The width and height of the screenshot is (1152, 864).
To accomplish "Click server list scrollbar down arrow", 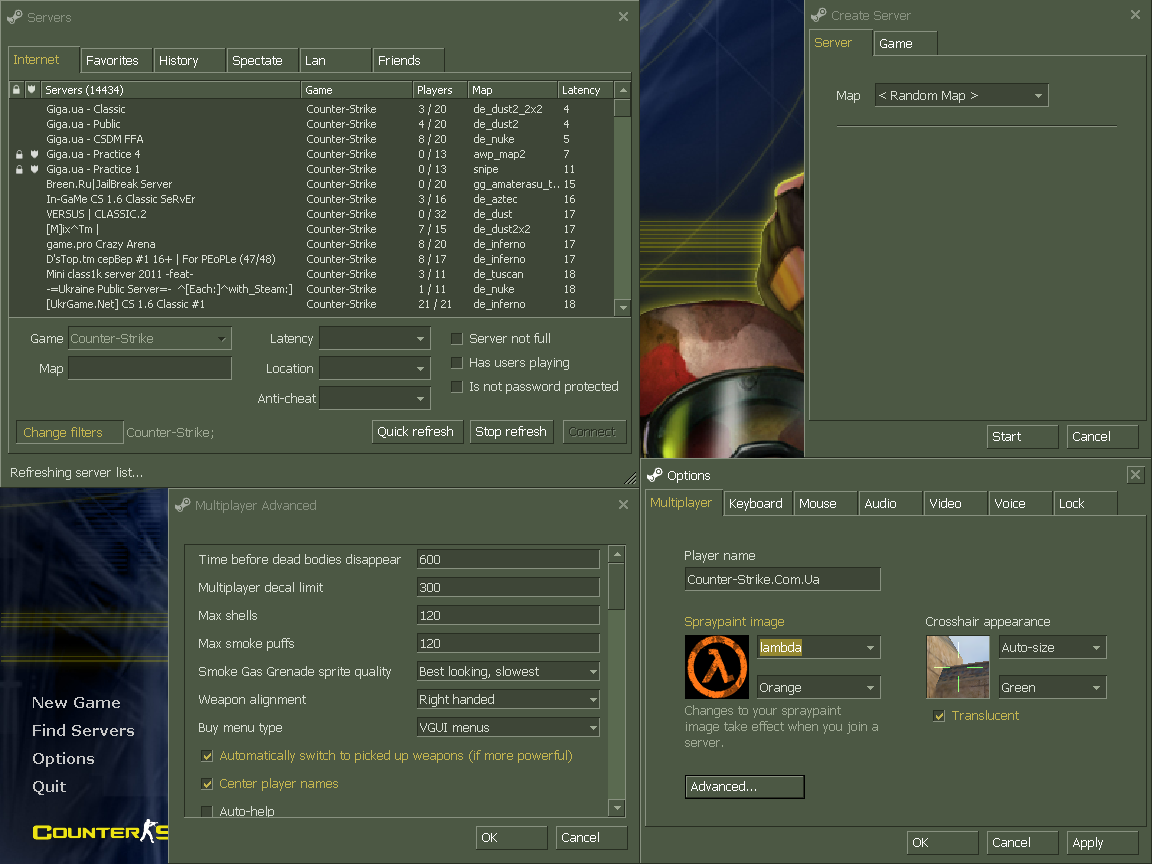I will 623,308.
